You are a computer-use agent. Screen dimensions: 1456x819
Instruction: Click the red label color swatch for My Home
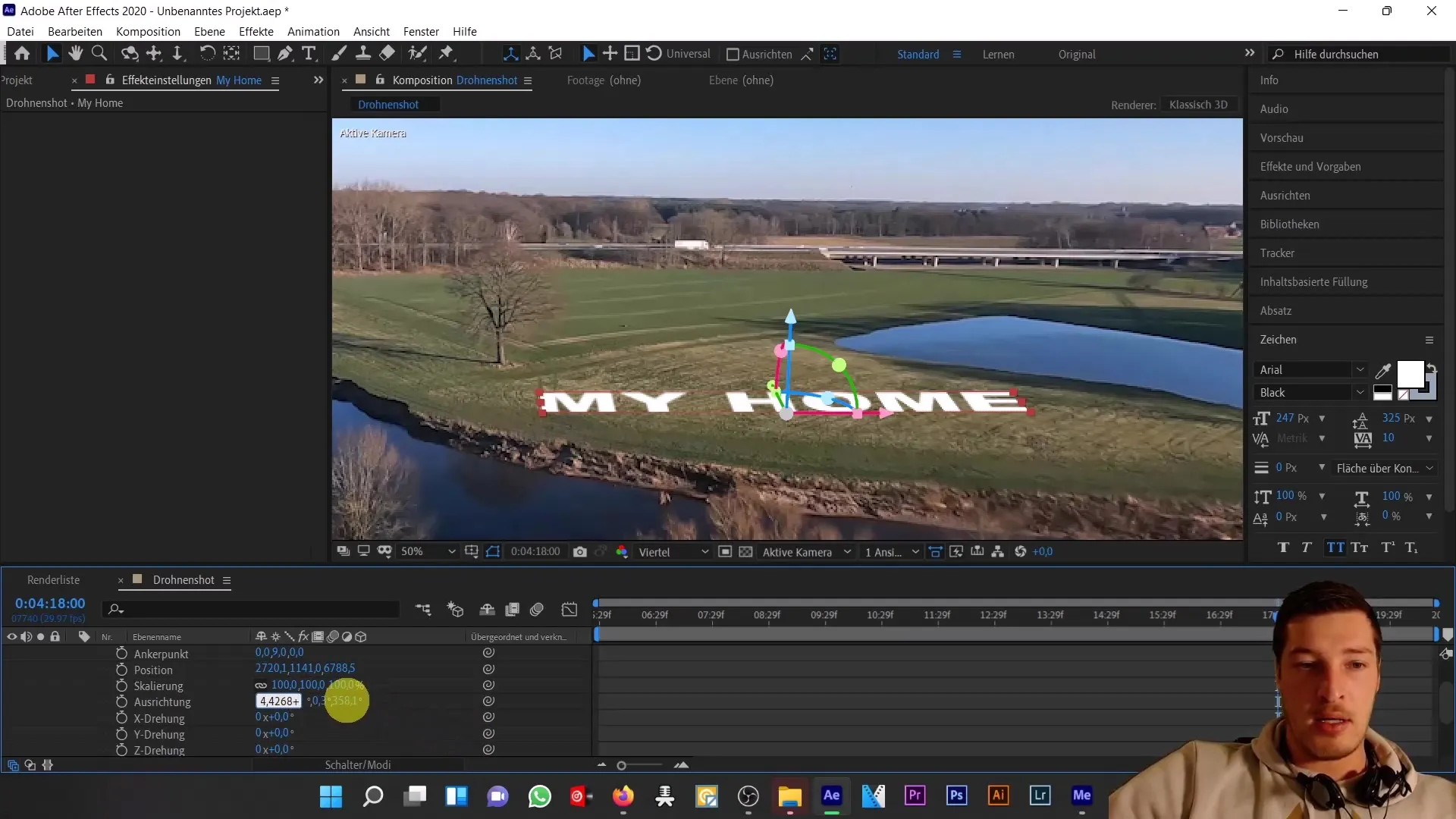coord(90,80)
